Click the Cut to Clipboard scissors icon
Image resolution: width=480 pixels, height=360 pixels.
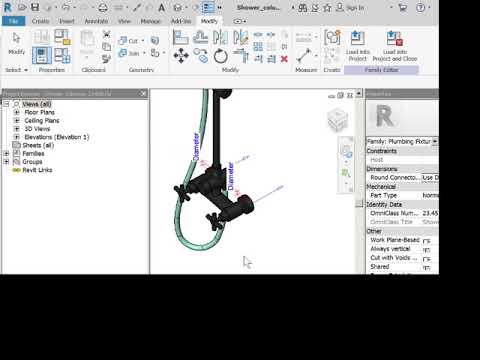tap(106, 34)
